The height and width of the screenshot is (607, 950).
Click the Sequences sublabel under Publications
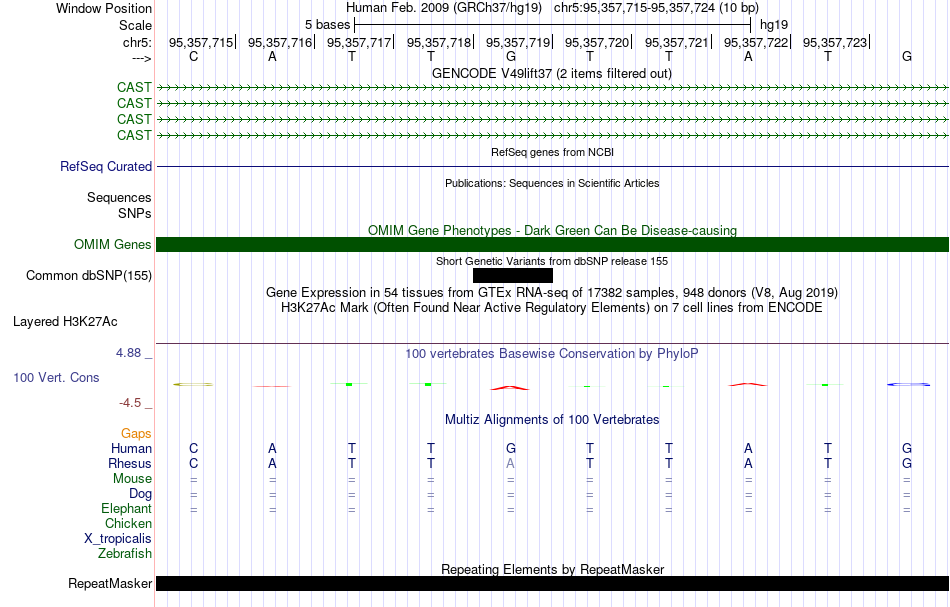coord(119,197)
